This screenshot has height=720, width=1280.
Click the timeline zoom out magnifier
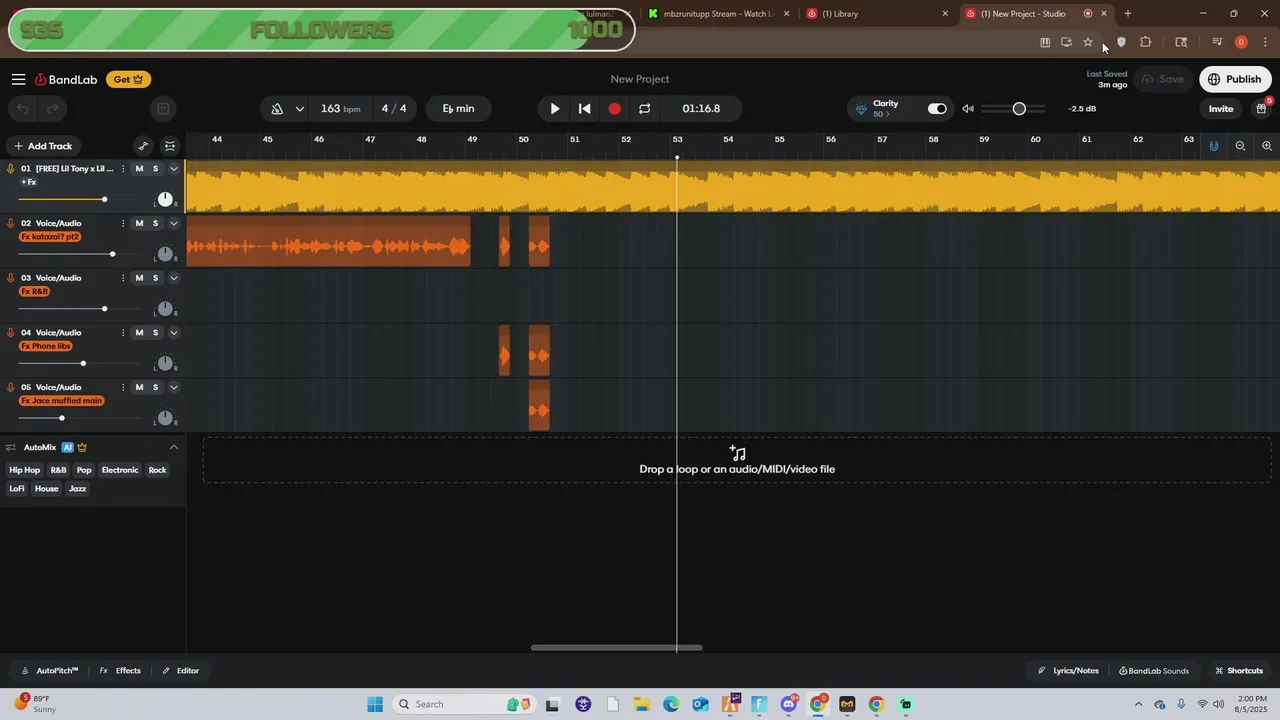1240,146
